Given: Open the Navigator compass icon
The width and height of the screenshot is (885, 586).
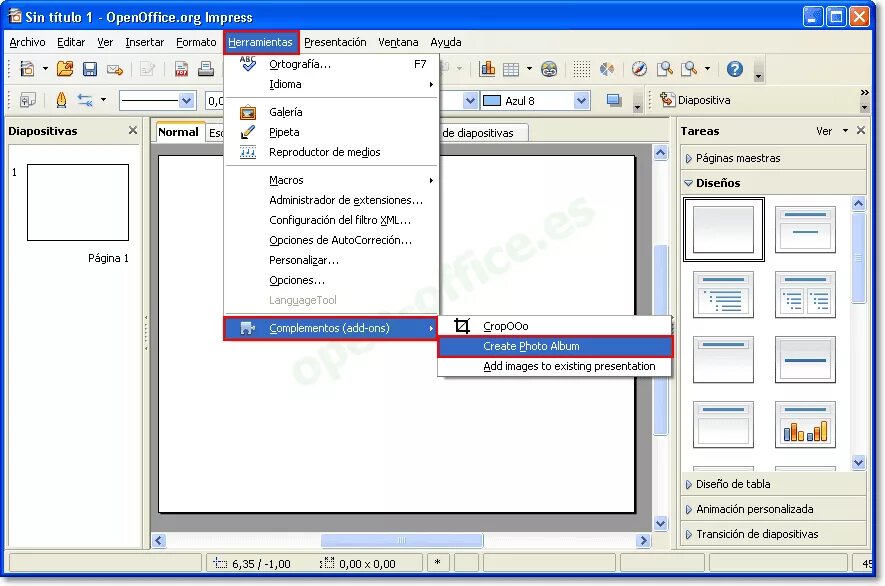Looking at the screenshot, I should (x=639, y=68).
